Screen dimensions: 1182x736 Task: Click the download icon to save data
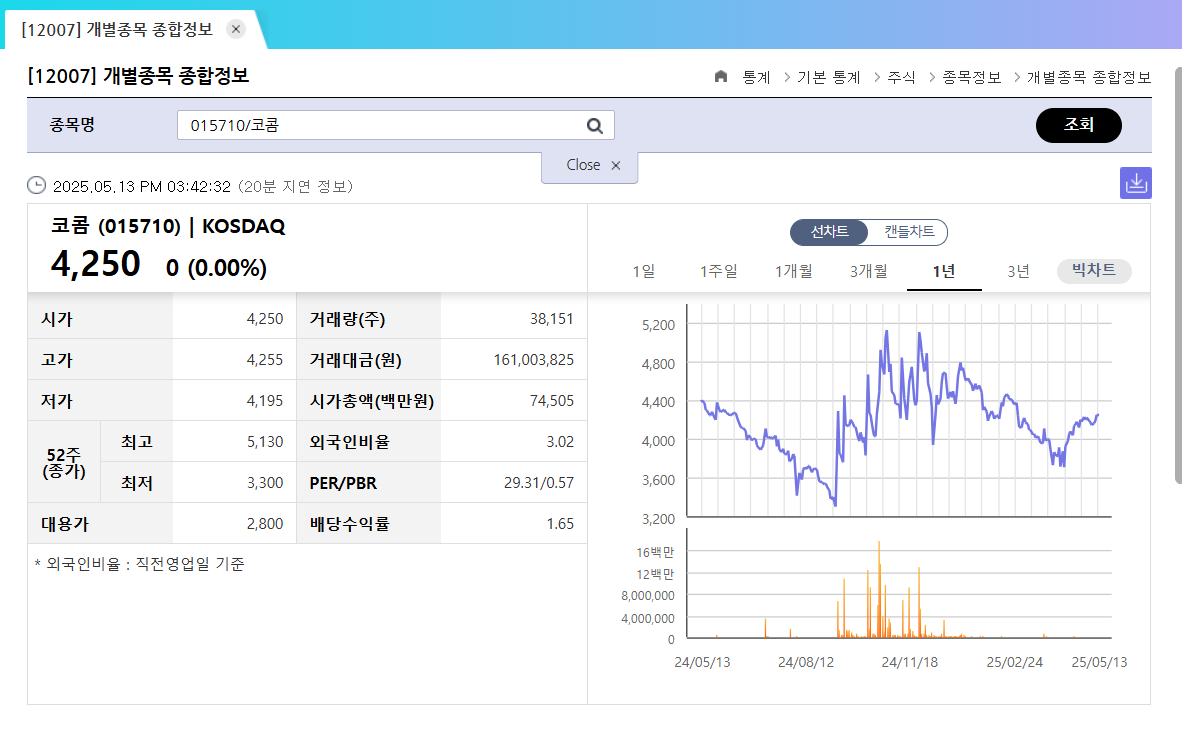click(x=1135, y=182)
